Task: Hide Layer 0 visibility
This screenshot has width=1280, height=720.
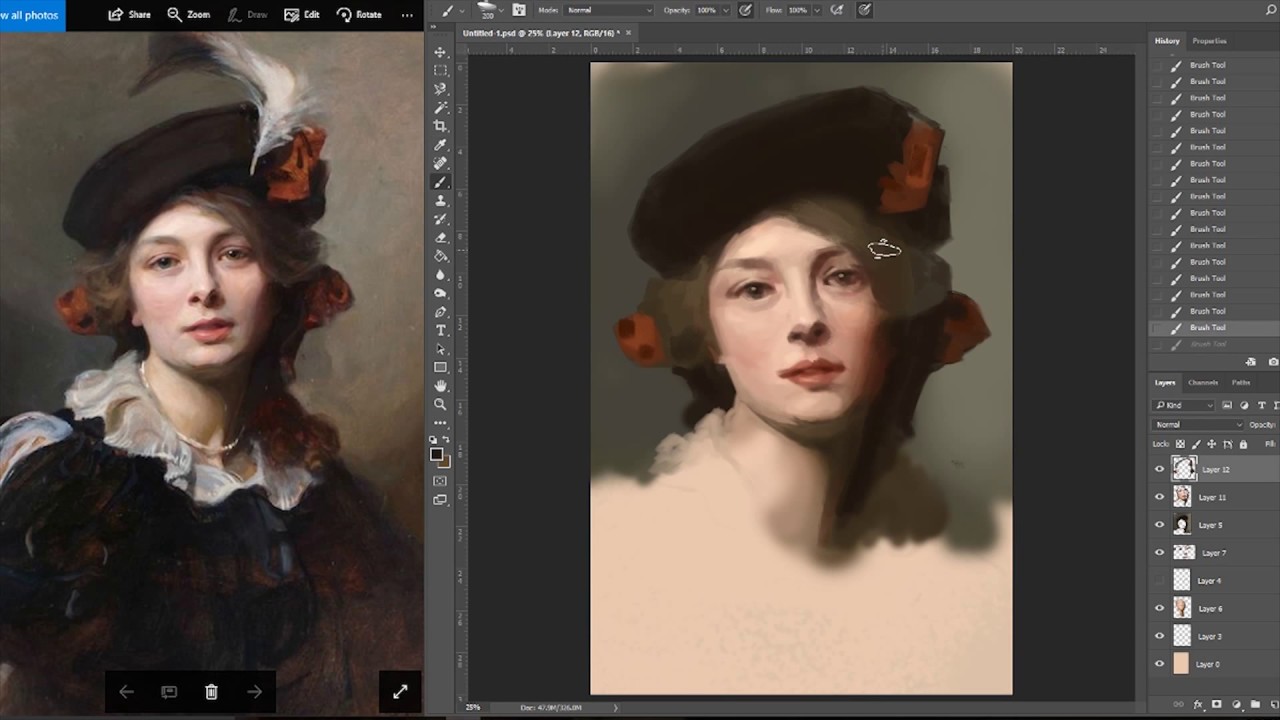Action: pos(1160,664)
